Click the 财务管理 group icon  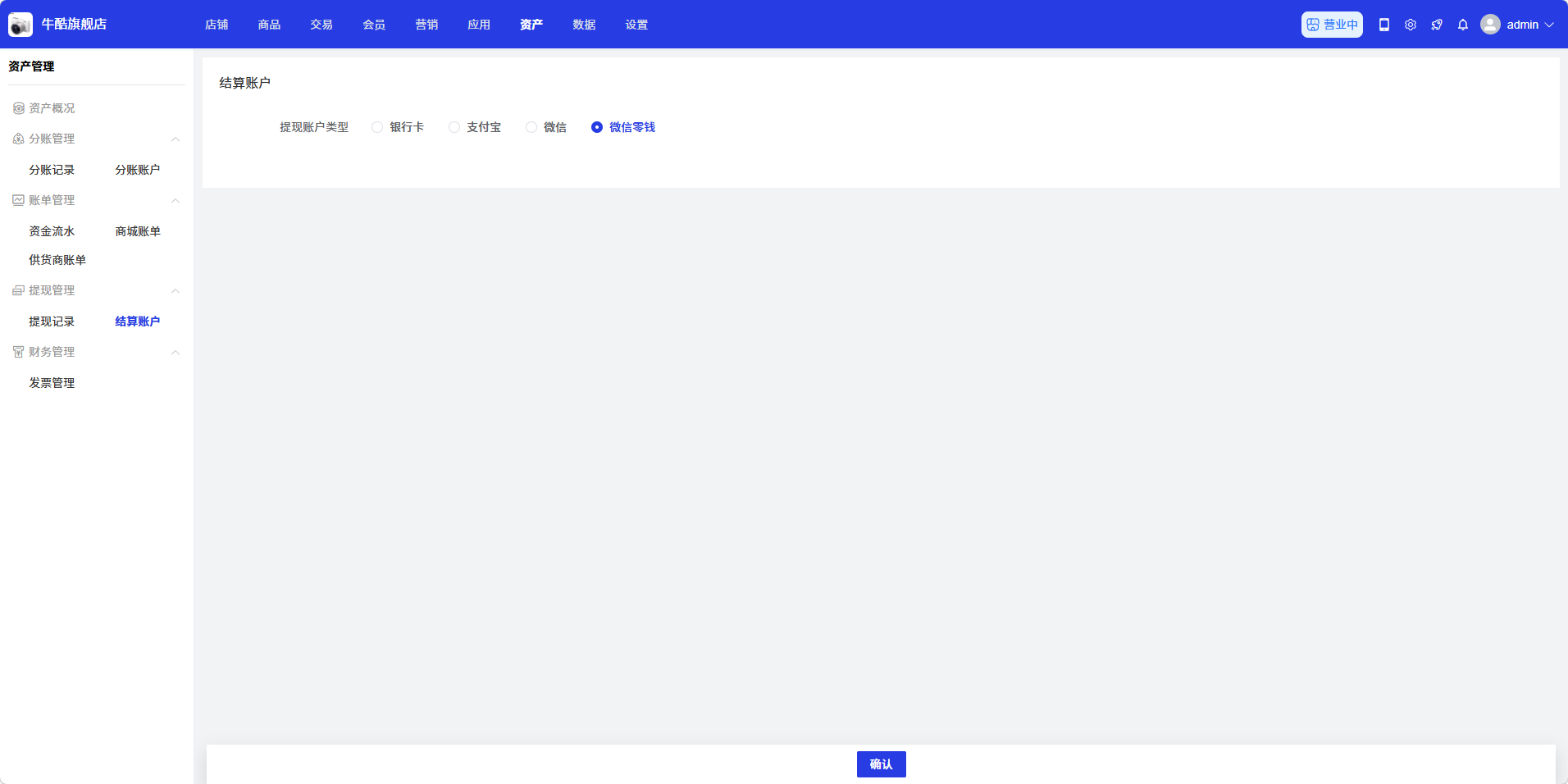tap(18, 352)
